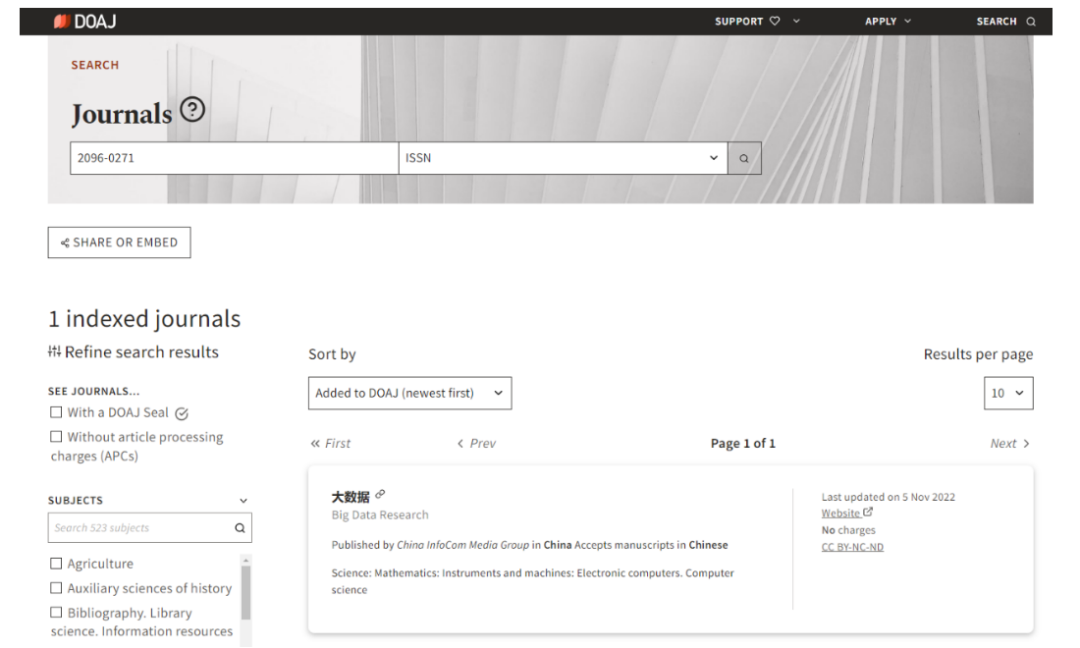Expand the SUPPORT menu chevron
The height and width of the screenshot is (648, 1080).
pyautogui.click(x=796, y=21)
